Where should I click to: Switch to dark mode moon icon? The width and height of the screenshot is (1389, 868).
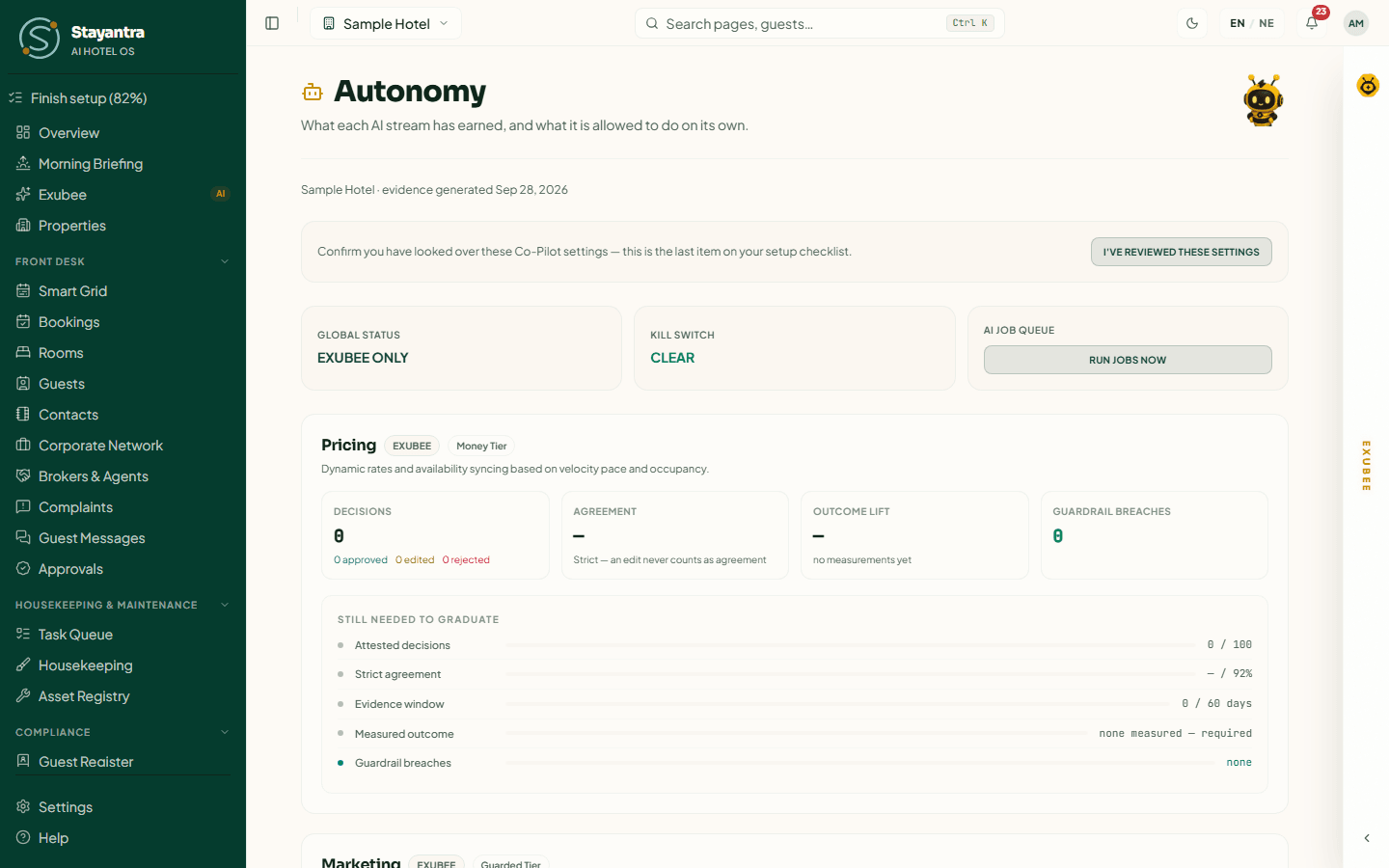coord(1192,23)
